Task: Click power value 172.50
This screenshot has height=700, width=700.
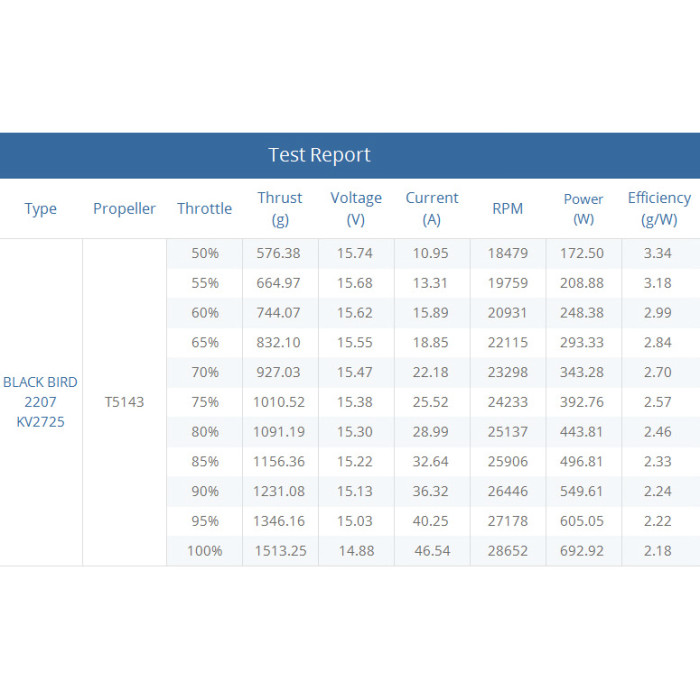Action: click(582, 253)
